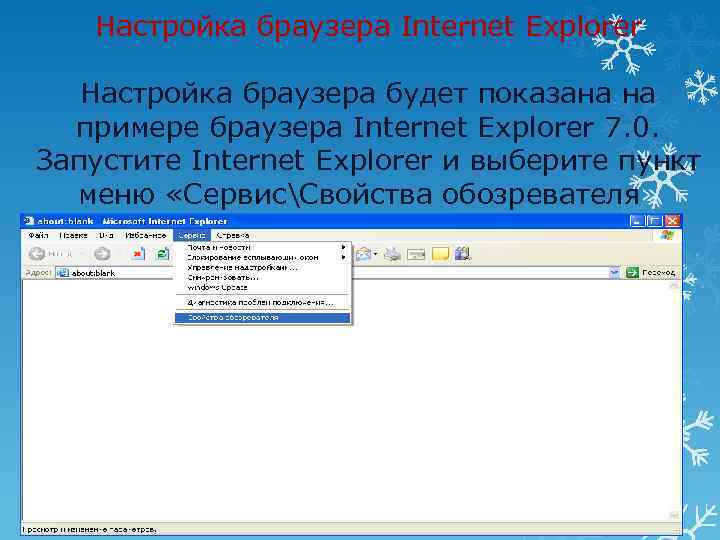Click the Stop loading icon
Viewport: 720px width, 540px height.
pos(138,253)
